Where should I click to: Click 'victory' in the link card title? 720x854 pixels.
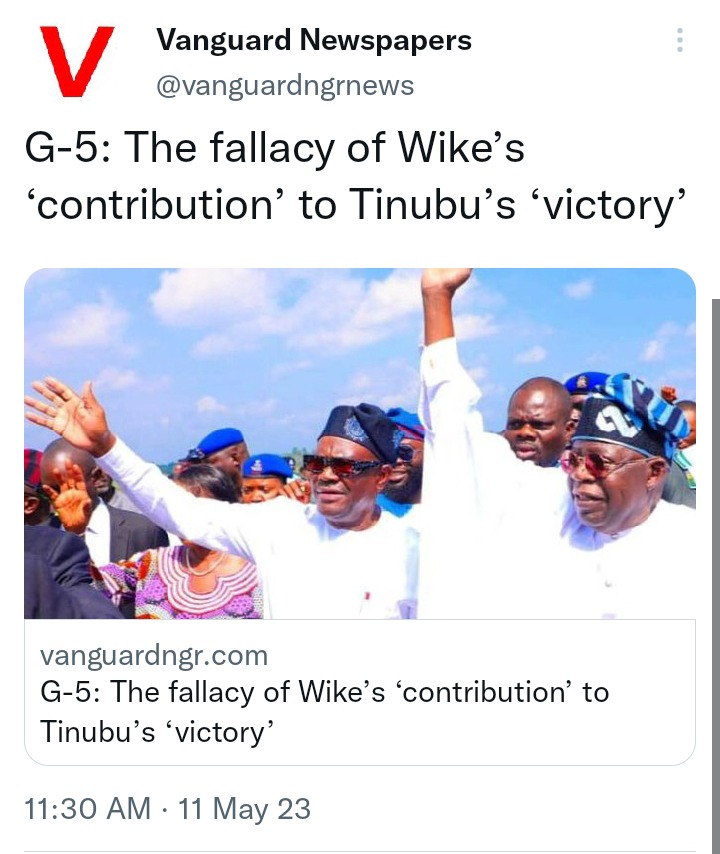[221, 731]
